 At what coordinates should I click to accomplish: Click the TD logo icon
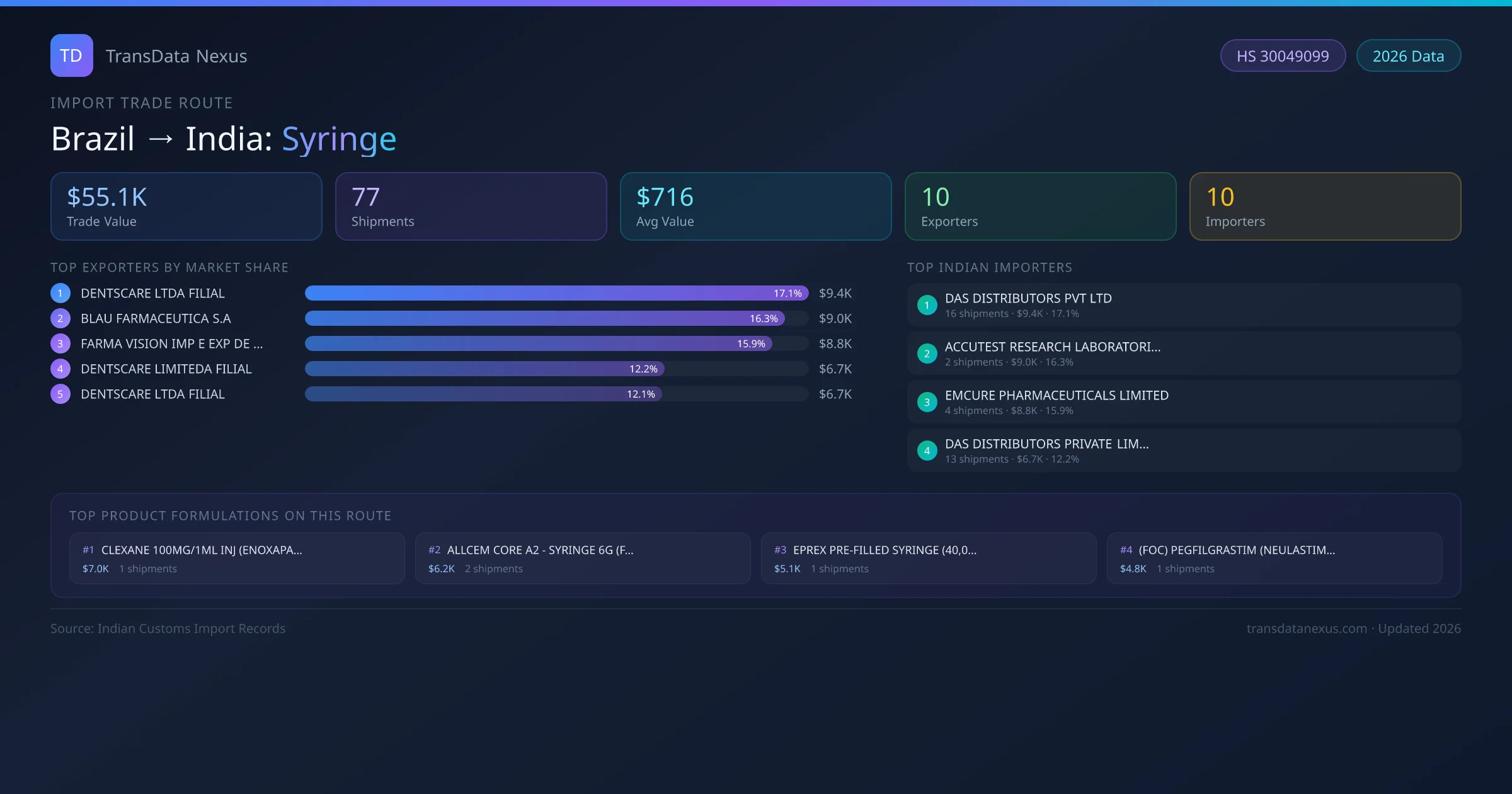(x=71, y=55)
